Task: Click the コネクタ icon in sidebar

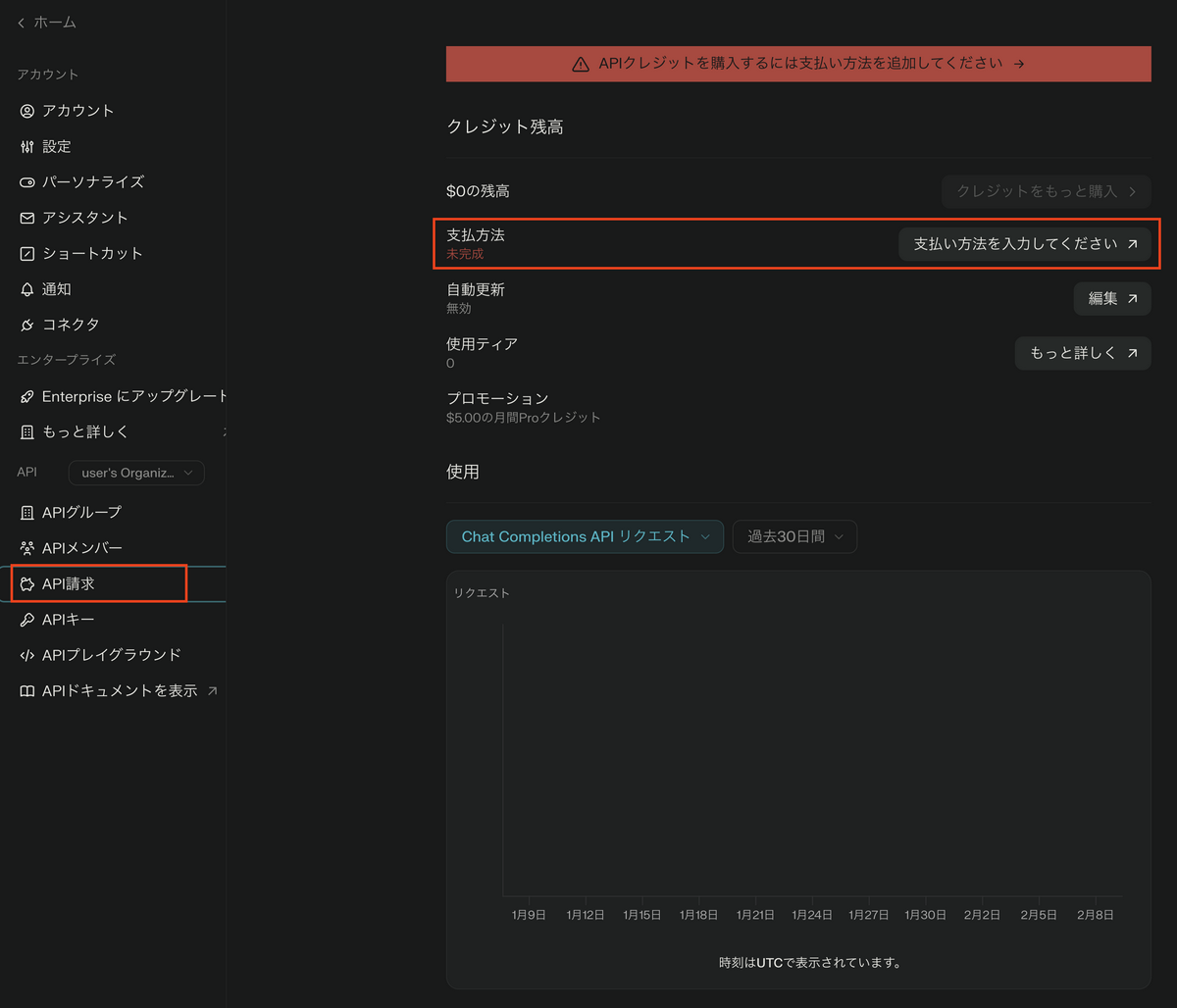Action: click(x=26, y=324)
